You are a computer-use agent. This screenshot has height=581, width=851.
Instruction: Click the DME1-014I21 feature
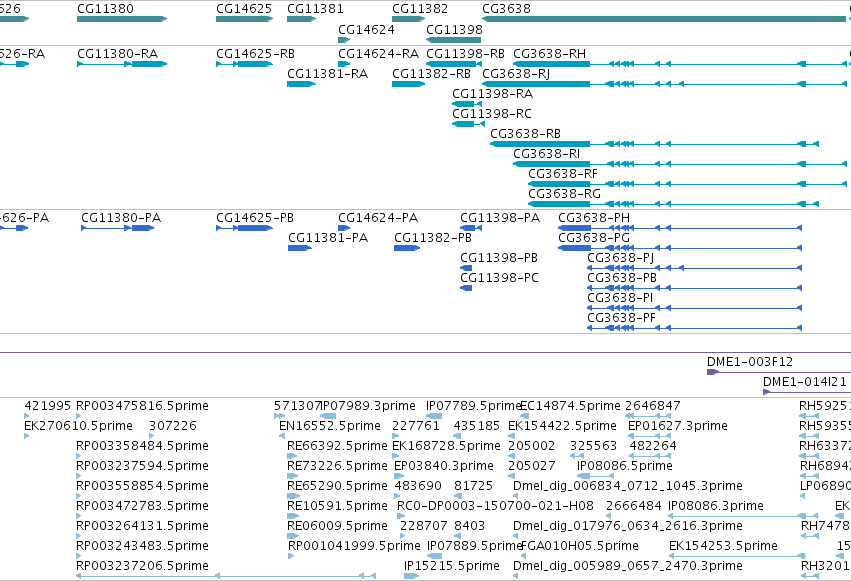807,392
